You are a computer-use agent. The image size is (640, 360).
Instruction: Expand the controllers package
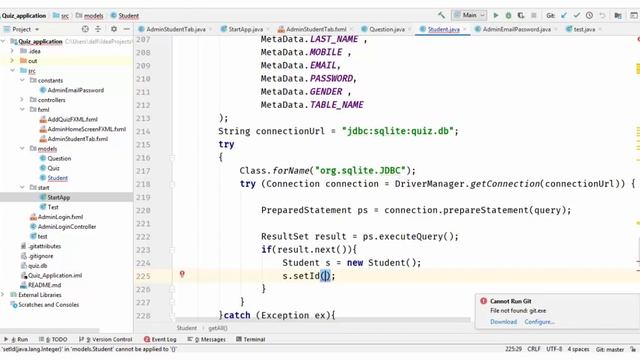(22, 100)
